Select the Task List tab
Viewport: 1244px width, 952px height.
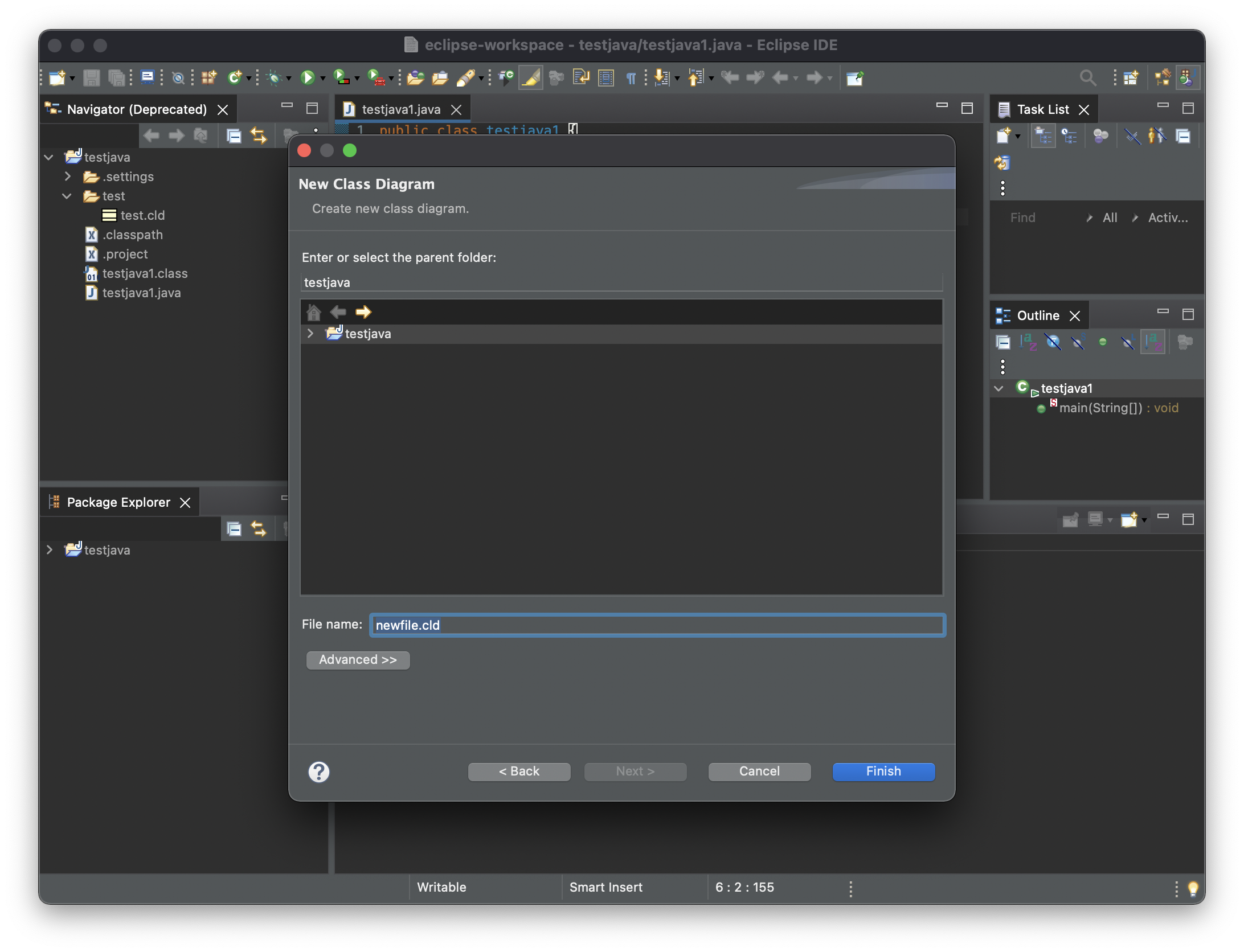[1043, 109]
